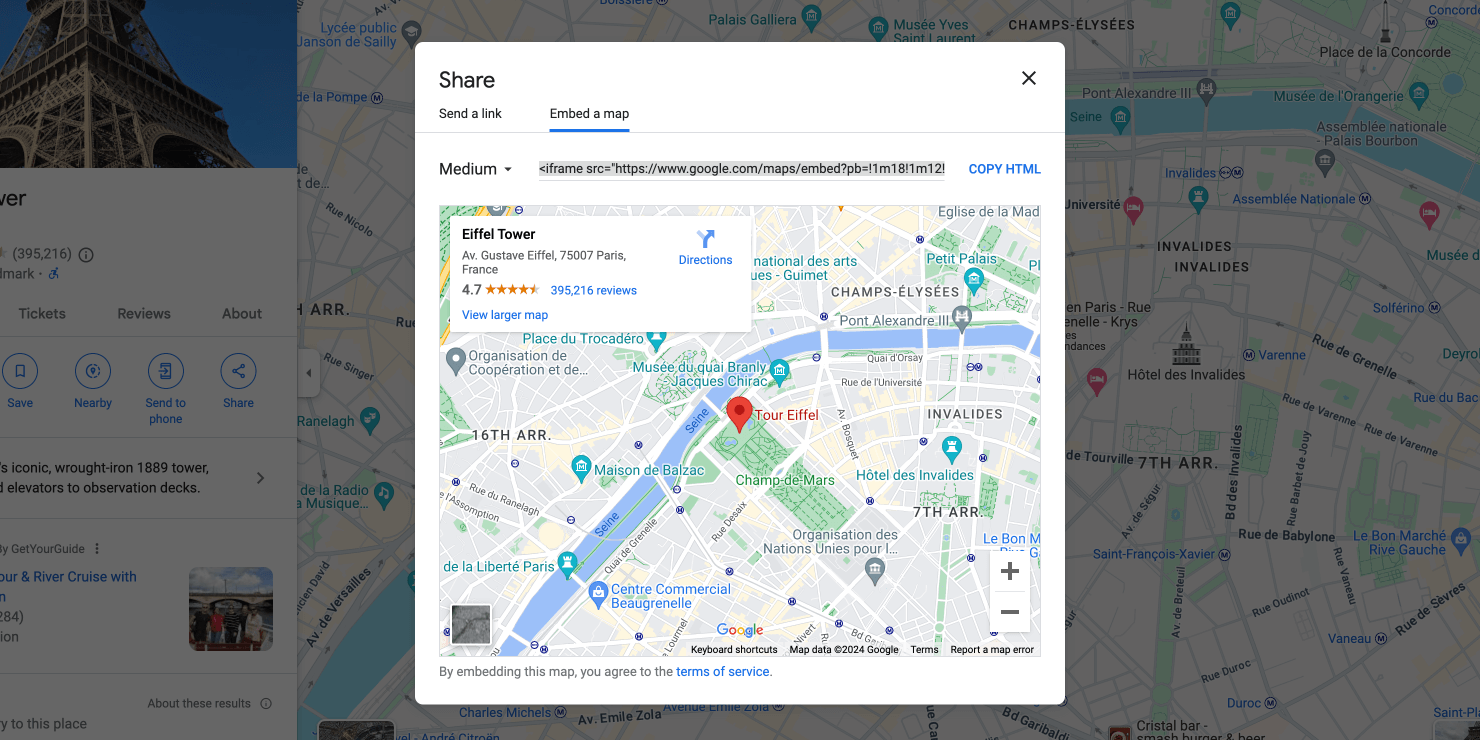The height and width of the screenshot is (740, 1480).
Task: Click the iframe embed code field
Action: click(741, 169)
